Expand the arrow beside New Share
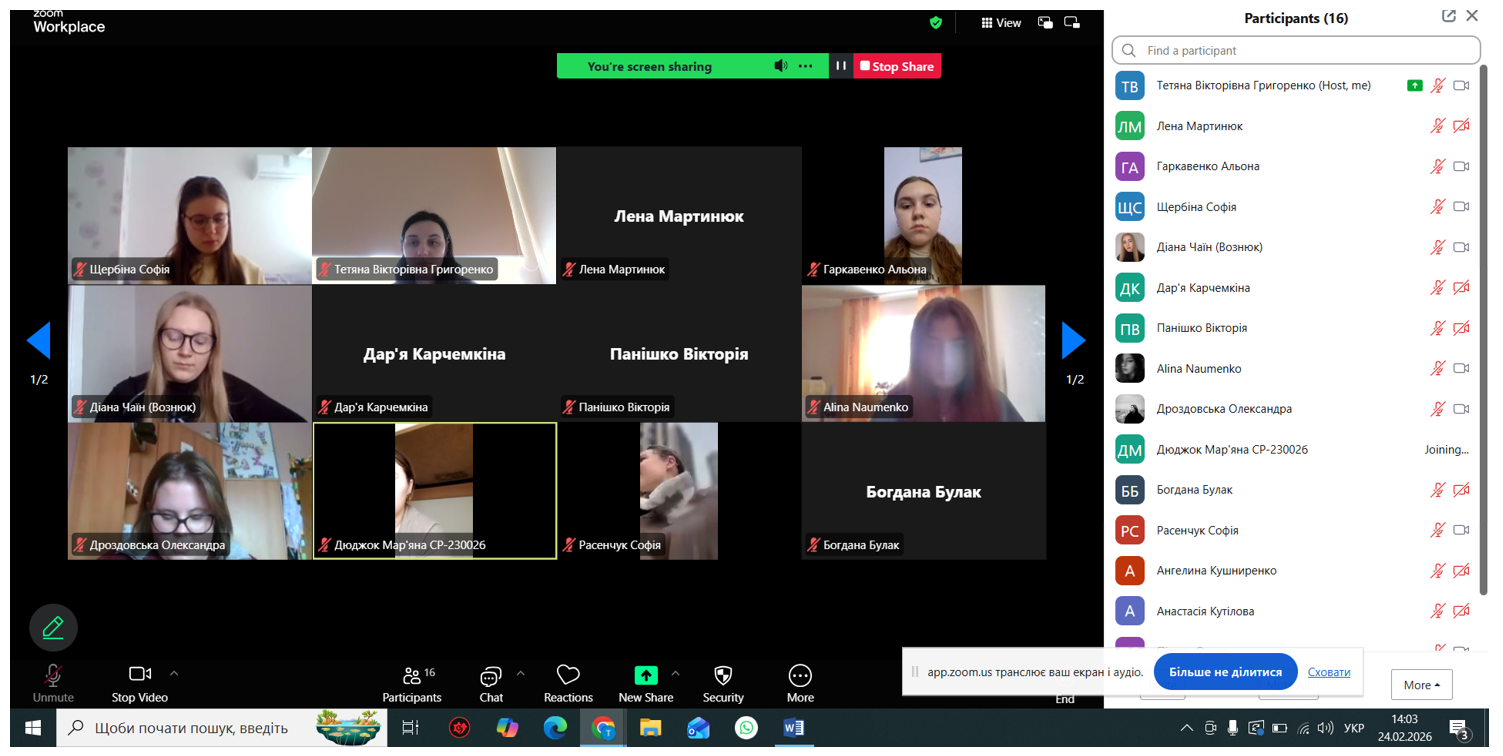1503x756 pixels. point(676,673)
